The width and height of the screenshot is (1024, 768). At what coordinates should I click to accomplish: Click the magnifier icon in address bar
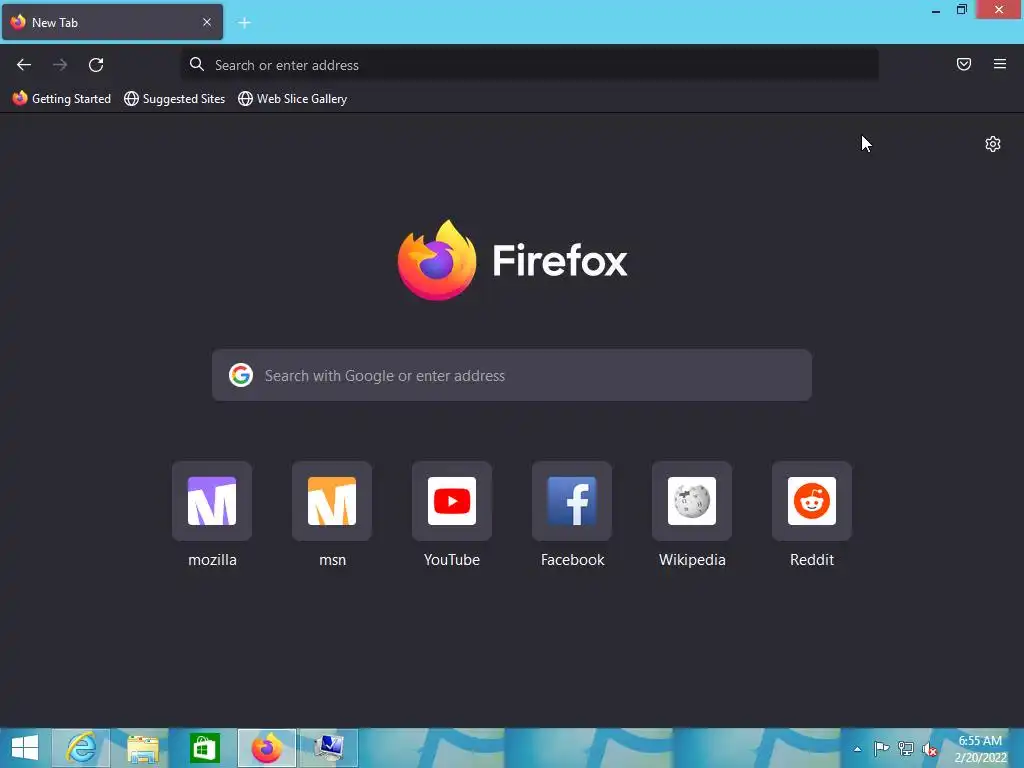[x=197, y=64]
